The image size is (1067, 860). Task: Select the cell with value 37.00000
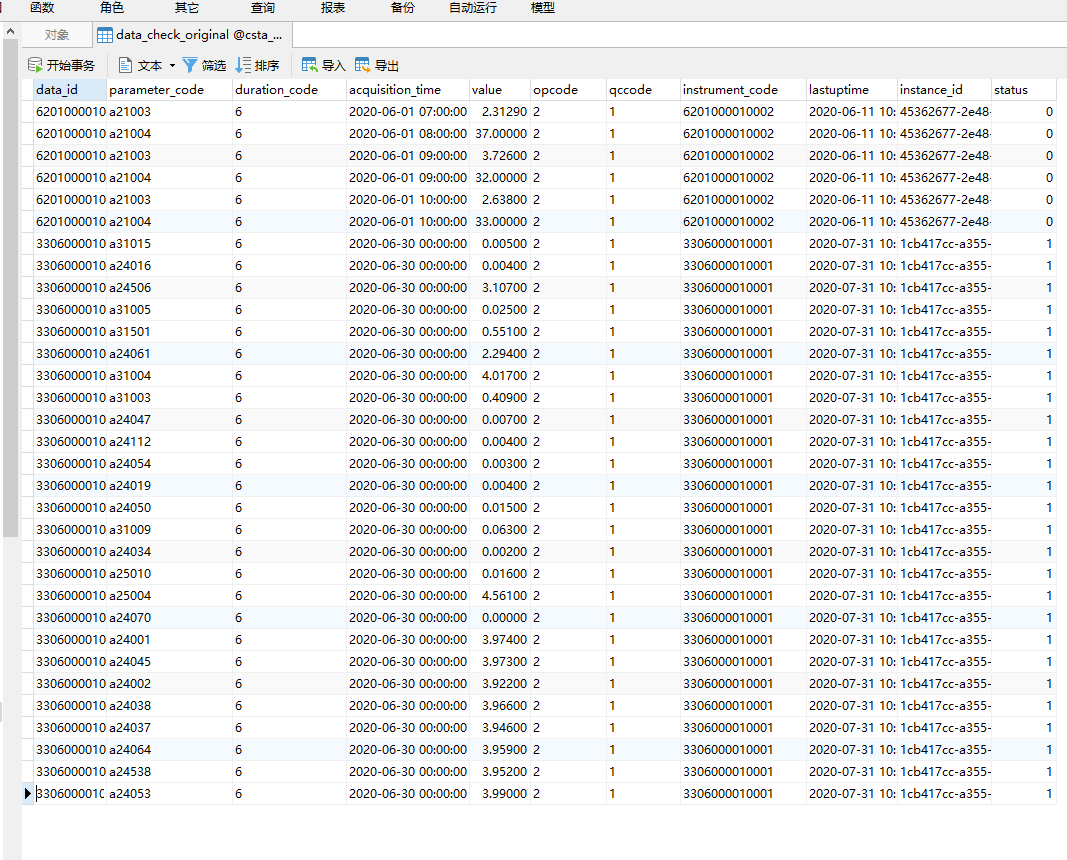(x=499, y=134)
